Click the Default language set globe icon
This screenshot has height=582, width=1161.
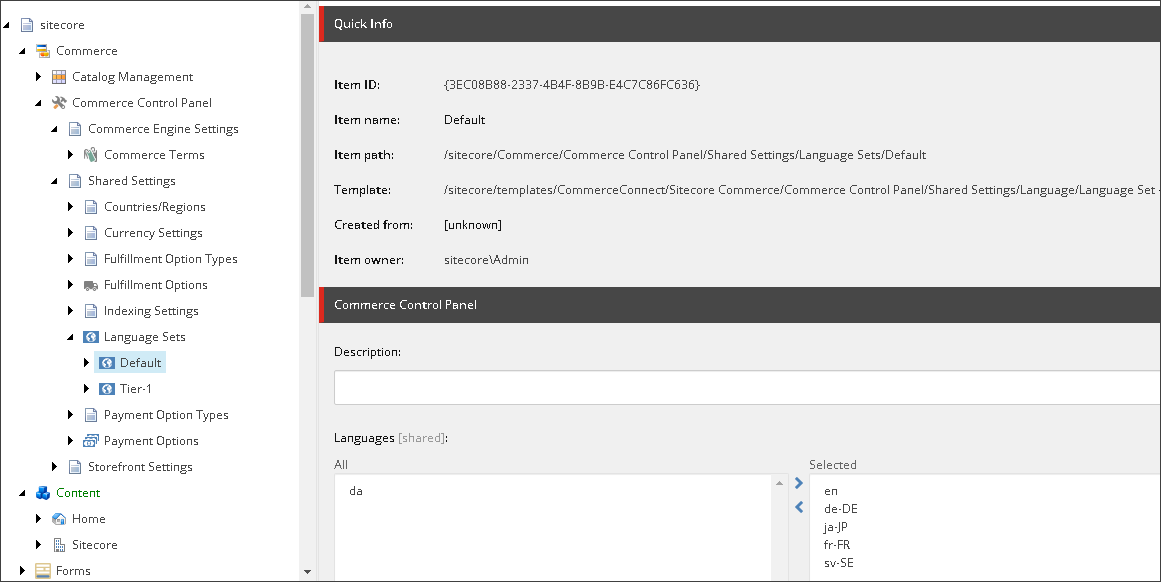[x=107, y=363]
